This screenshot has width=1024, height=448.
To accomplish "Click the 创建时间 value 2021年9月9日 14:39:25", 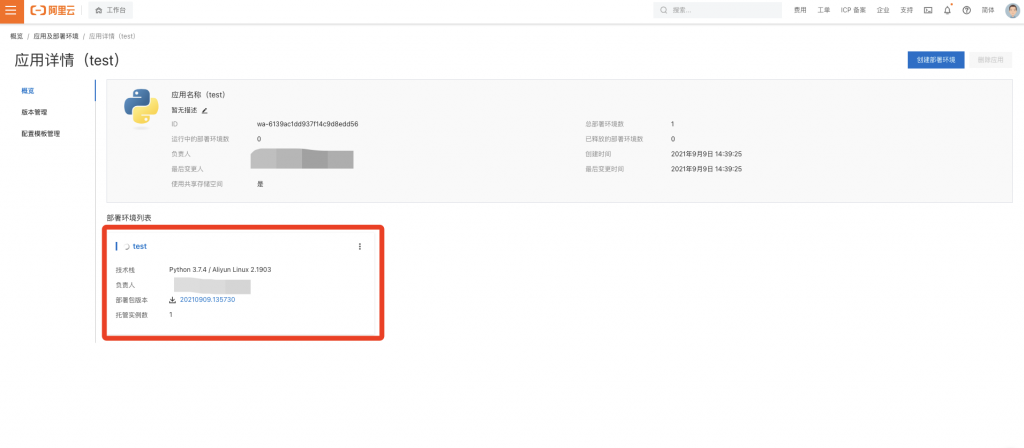I will point(707,154).
